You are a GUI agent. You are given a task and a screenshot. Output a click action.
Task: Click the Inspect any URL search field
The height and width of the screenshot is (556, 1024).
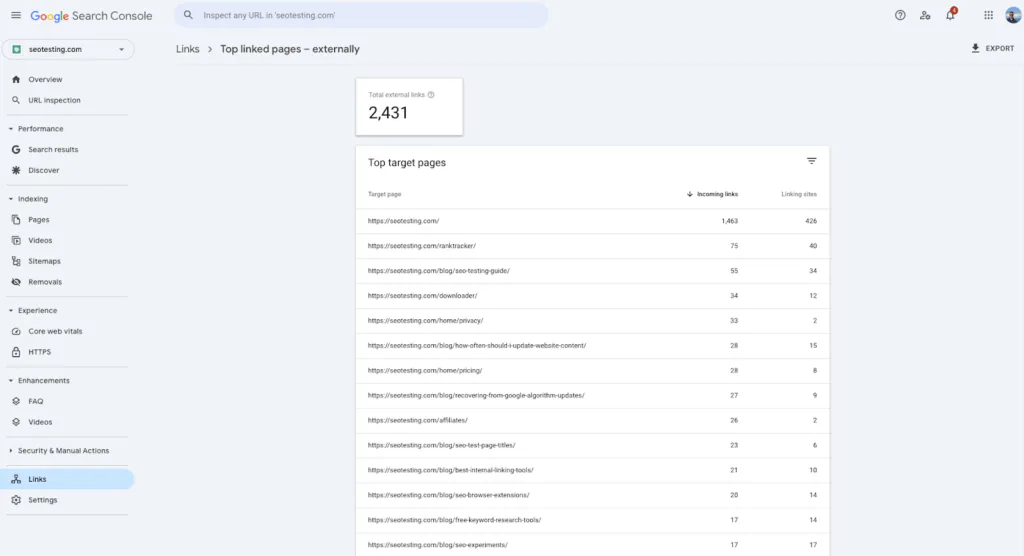pos(361,15)
